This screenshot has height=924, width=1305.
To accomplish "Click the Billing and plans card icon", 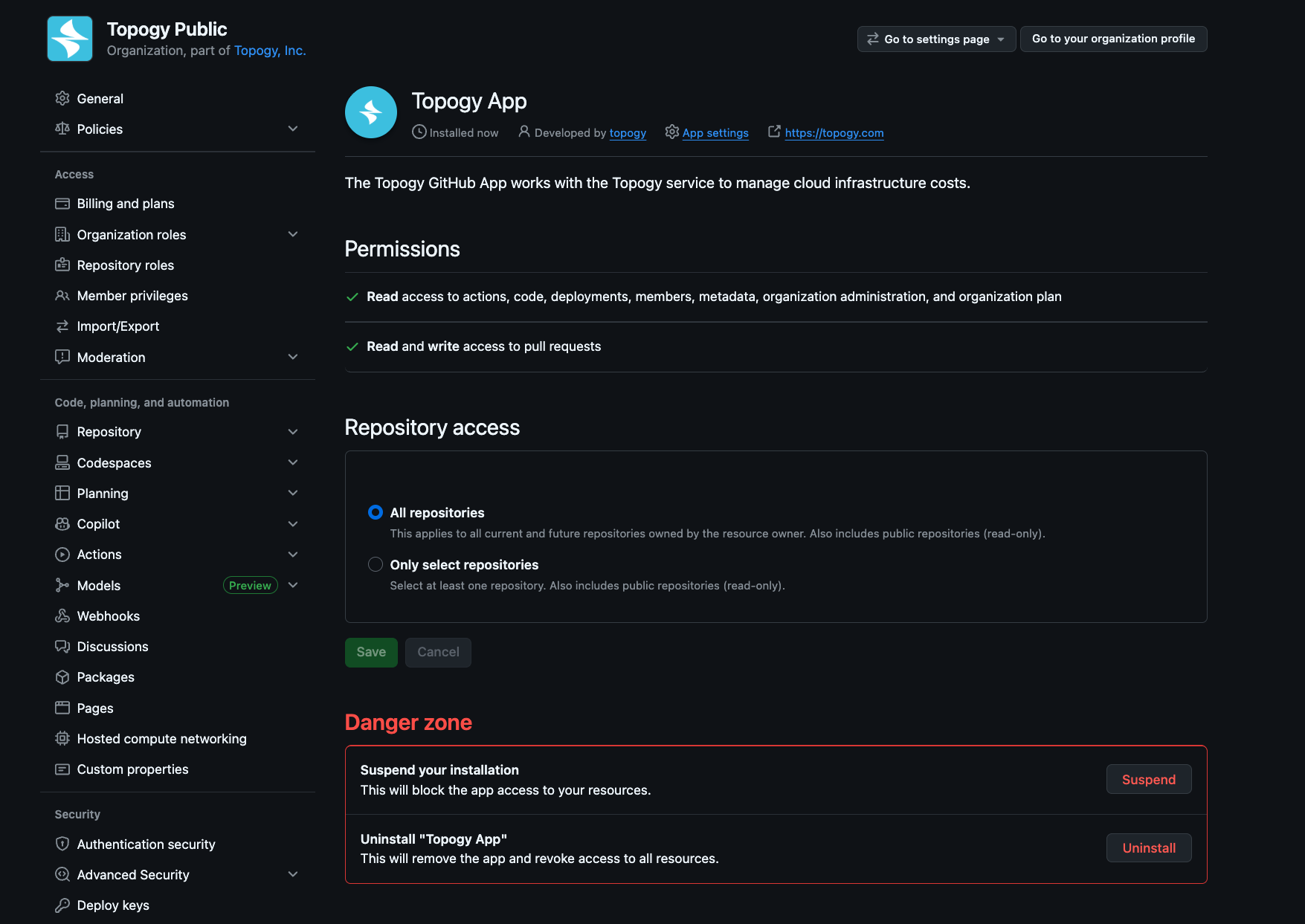I will pos(62,204).
